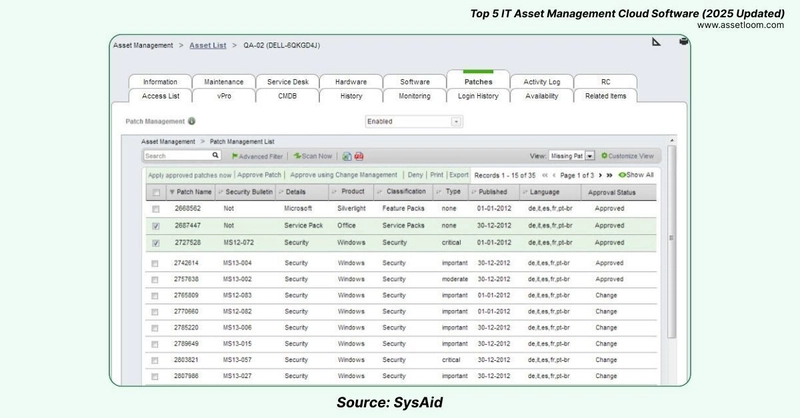
Task: Click Apply approved patches now
Action: [x=190, y=175]
